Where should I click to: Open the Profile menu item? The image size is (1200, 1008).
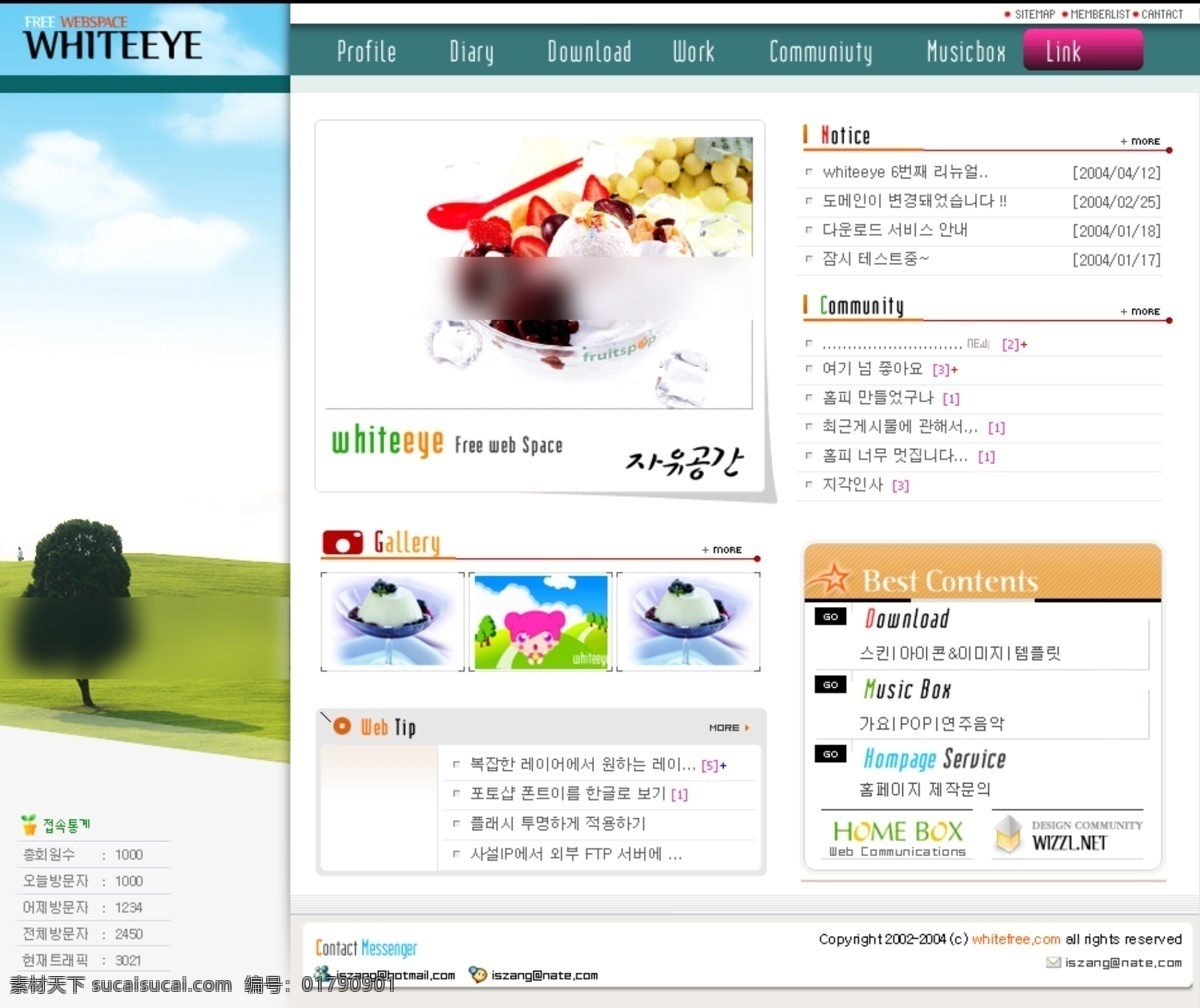coord(366,52)
